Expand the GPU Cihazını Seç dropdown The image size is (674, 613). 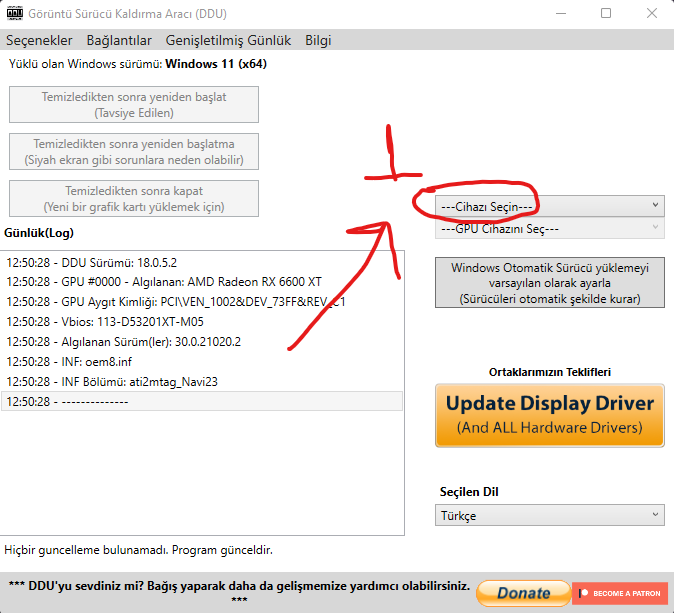(x=549, y=228)
